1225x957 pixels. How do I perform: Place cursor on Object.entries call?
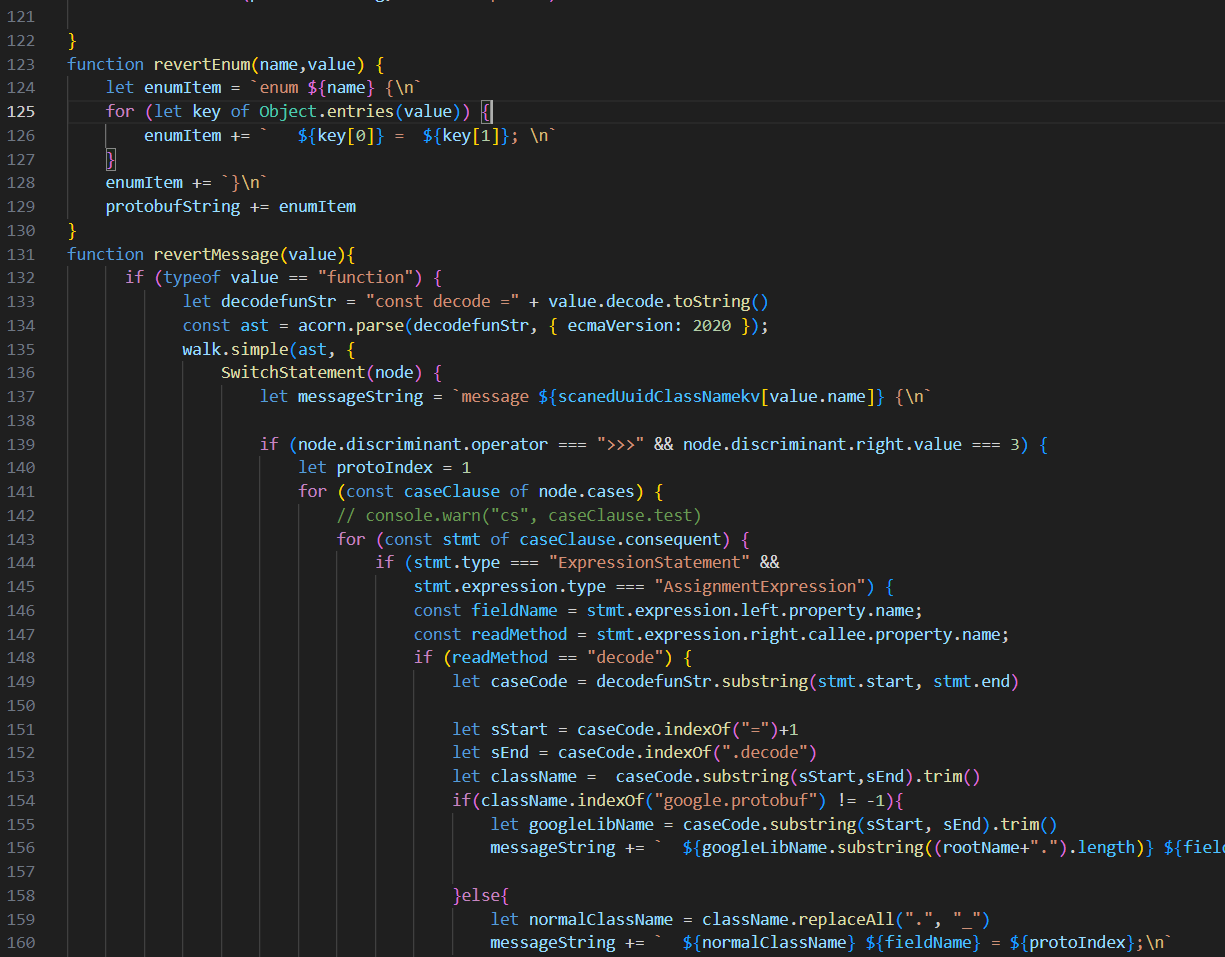pyautogui.click(x=326, y=111)
